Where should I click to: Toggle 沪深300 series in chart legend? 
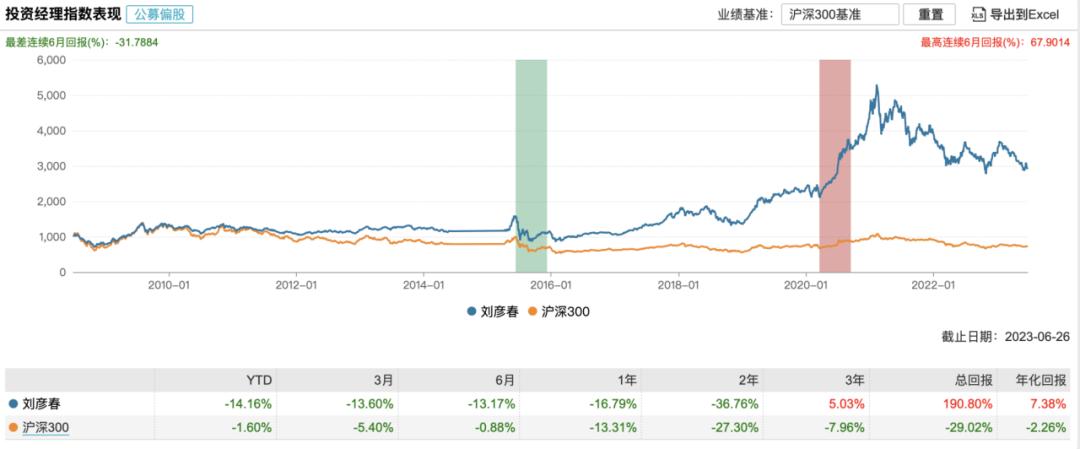[558, 311]
